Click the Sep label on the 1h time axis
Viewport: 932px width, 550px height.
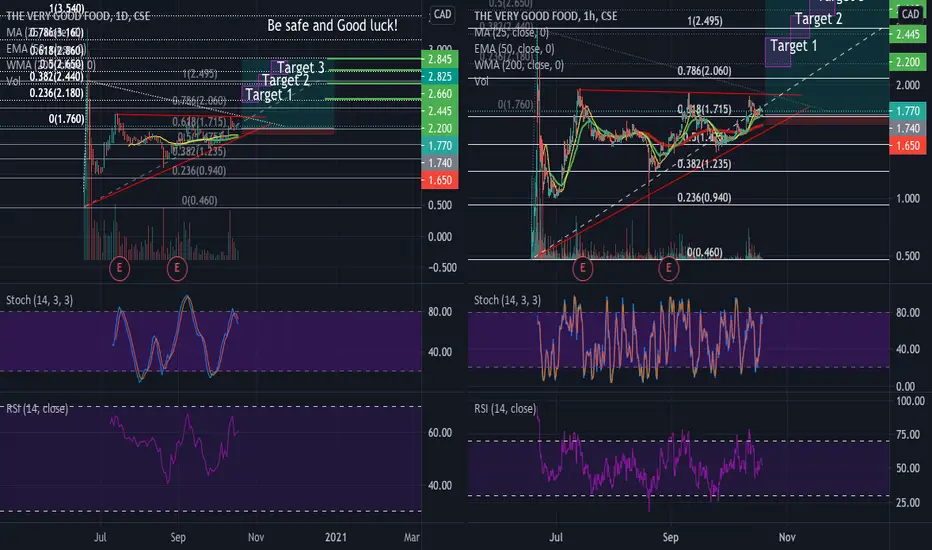[x=670, y=537]
